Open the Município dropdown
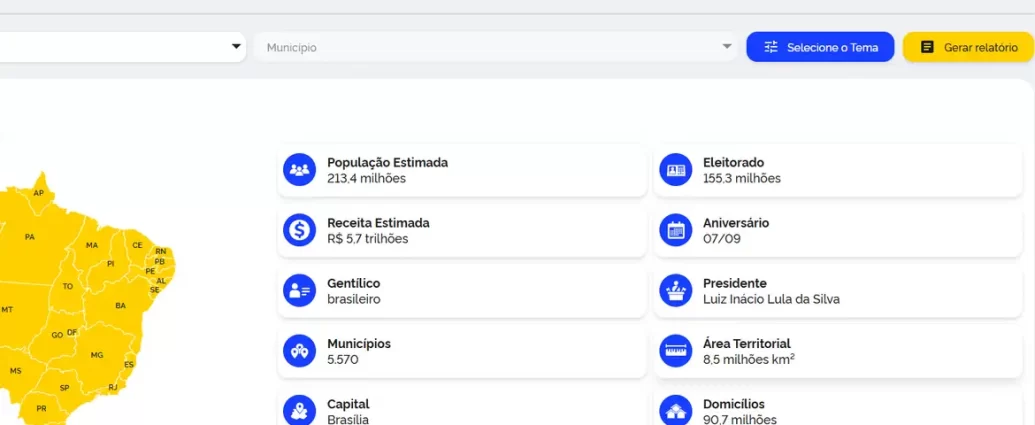This screenshot has width=1035, height=425. tap(490, 47)
